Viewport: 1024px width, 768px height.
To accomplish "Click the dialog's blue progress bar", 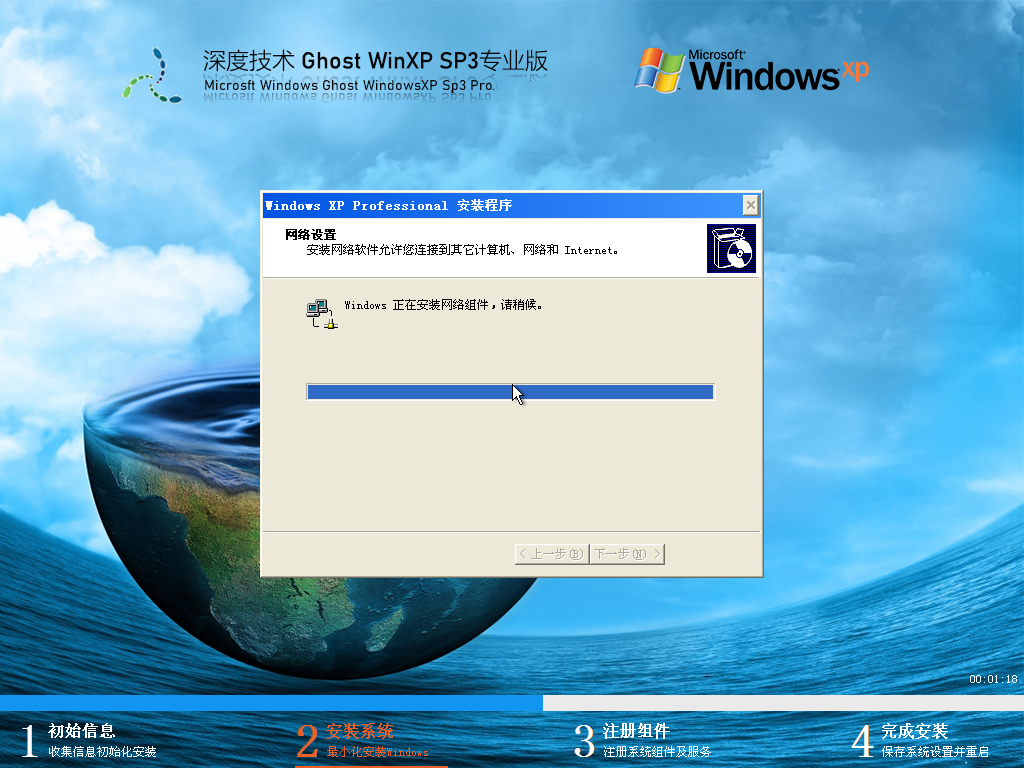I will click(x=510, y=391).
